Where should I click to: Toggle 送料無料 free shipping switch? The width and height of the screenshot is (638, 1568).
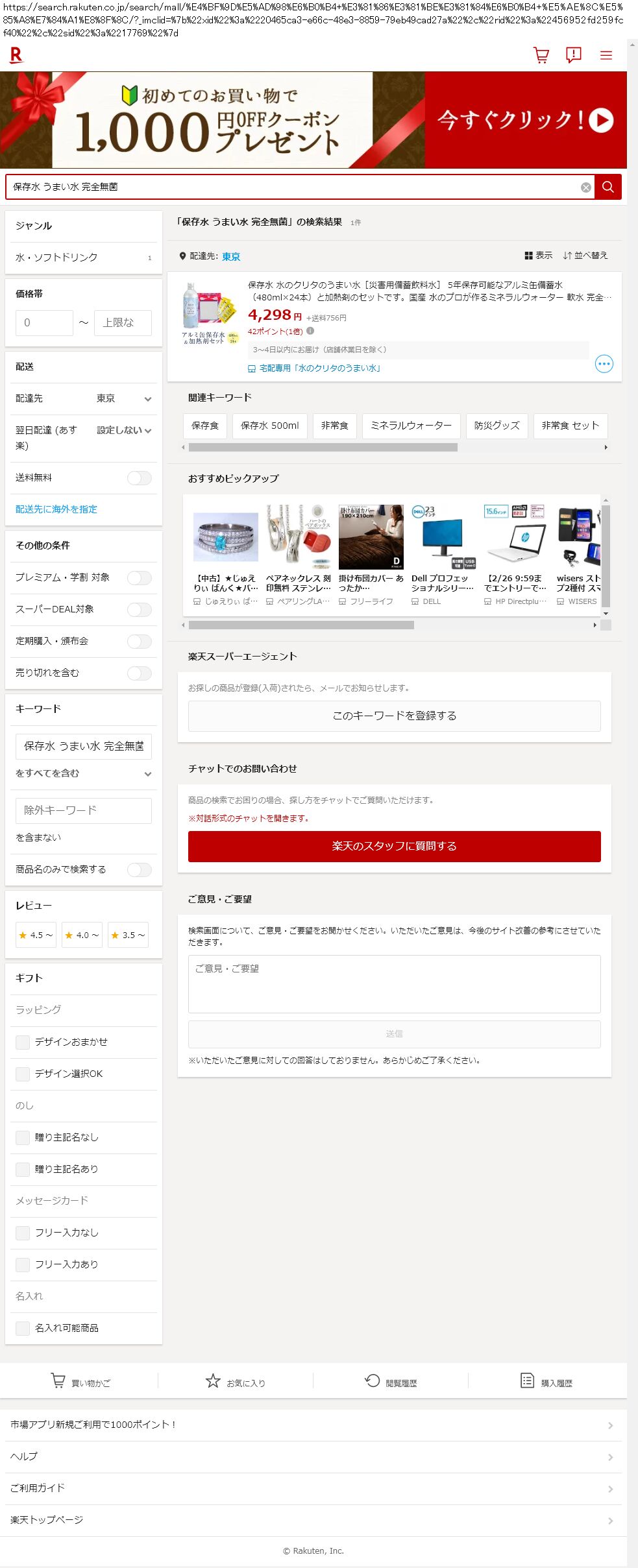[140, 478]
